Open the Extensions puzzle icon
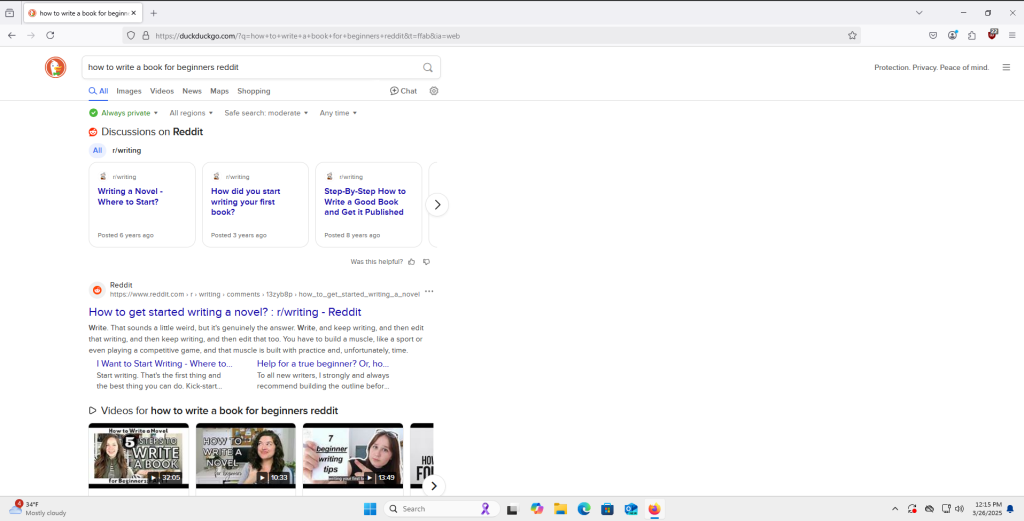 click(x=972, y=35)
